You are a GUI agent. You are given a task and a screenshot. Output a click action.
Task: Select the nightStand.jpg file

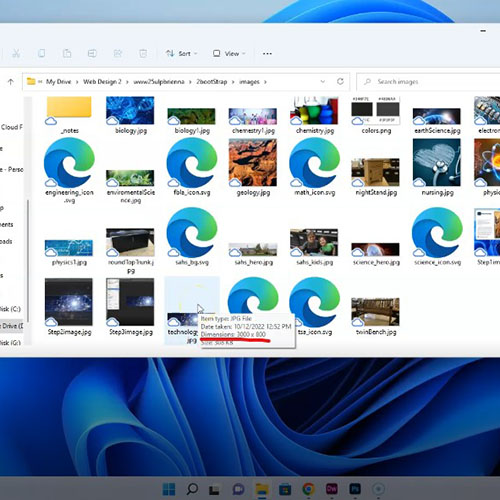click(376, 177)
